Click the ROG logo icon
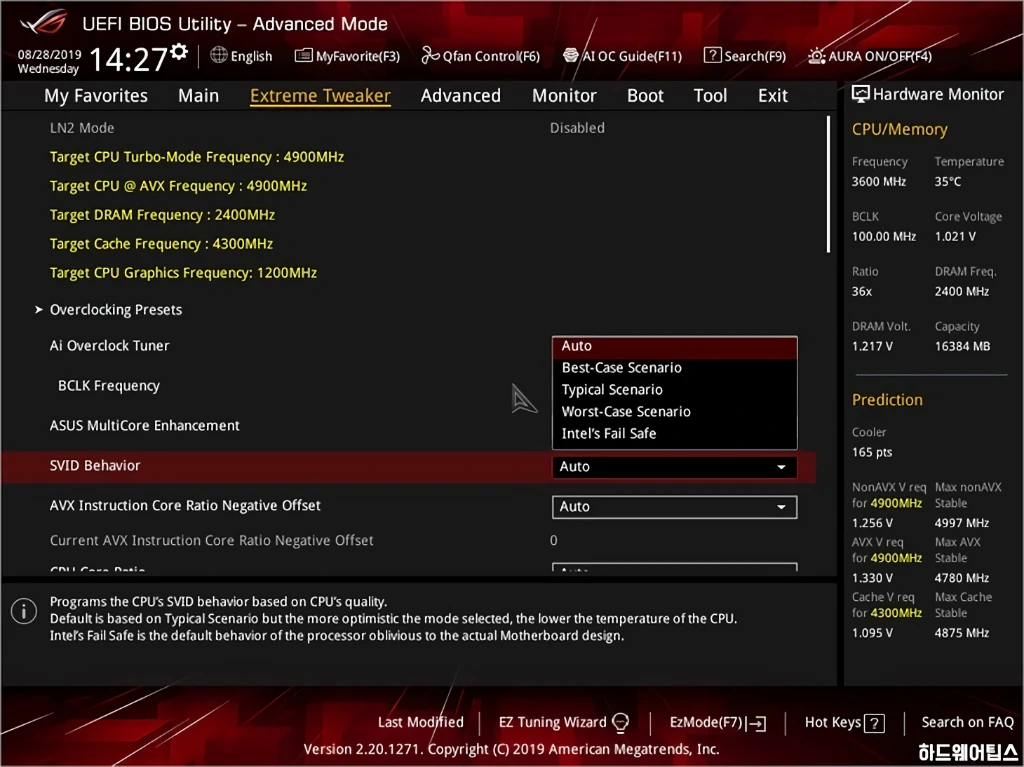The height and width of the screenshot is (767, 1024). tap(43, 22)
